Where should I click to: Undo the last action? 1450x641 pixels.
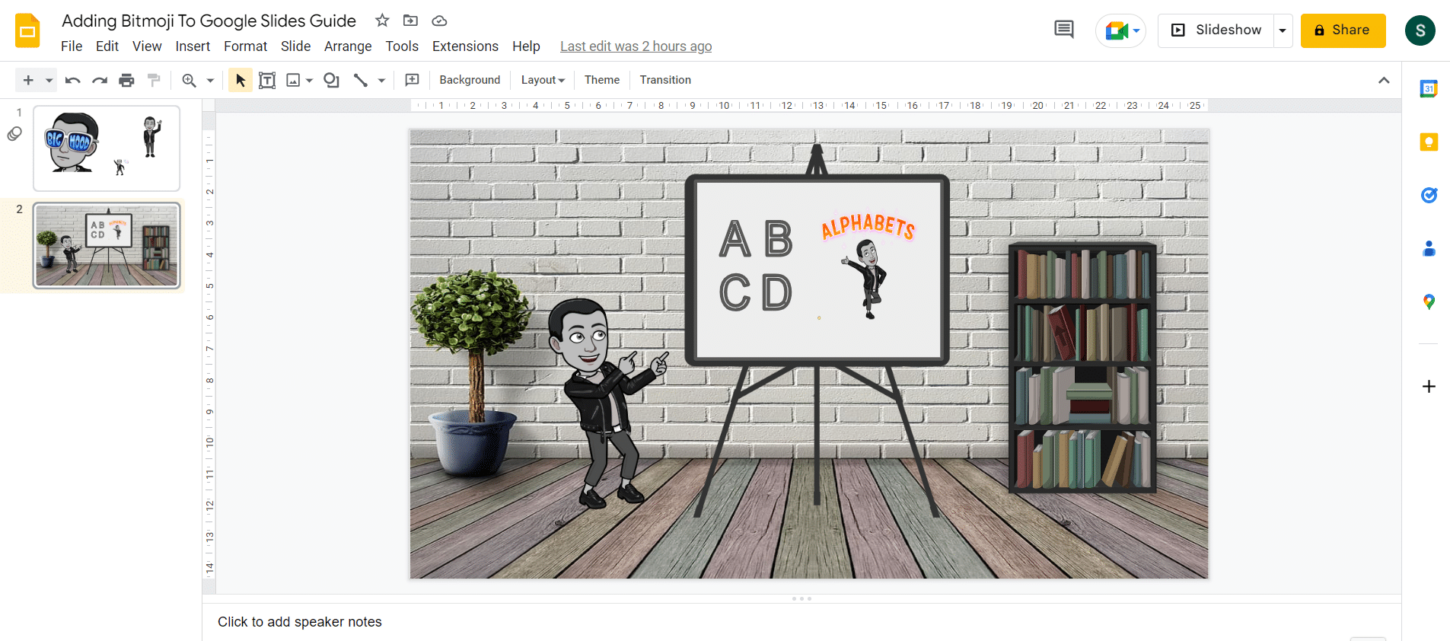pyautogui.click(x=72, y=80)
